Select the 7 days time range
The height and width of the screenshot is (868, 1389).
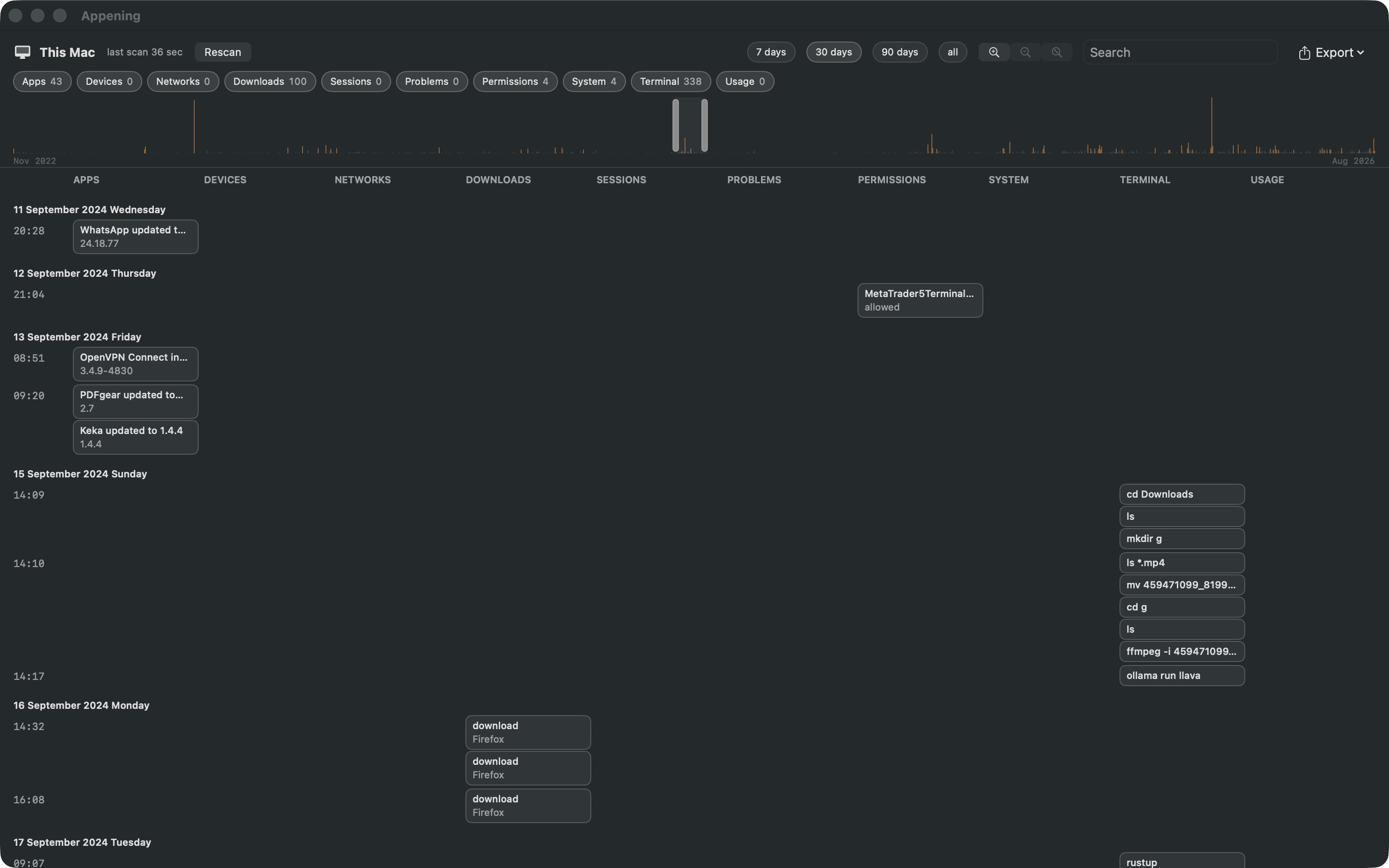coord(771,52)
